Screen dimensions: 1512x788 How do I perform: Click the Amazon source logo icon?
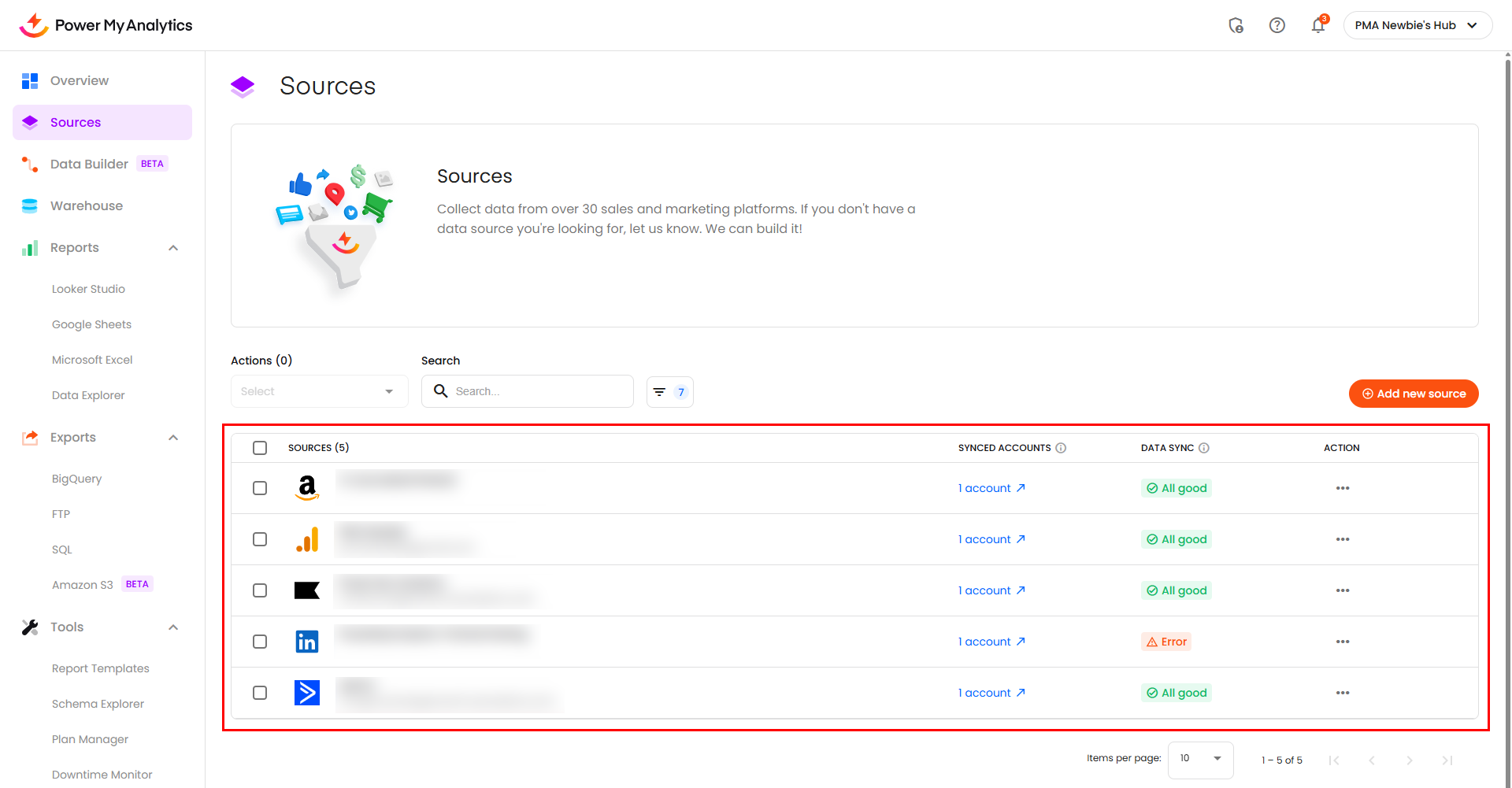click(306, 488)
